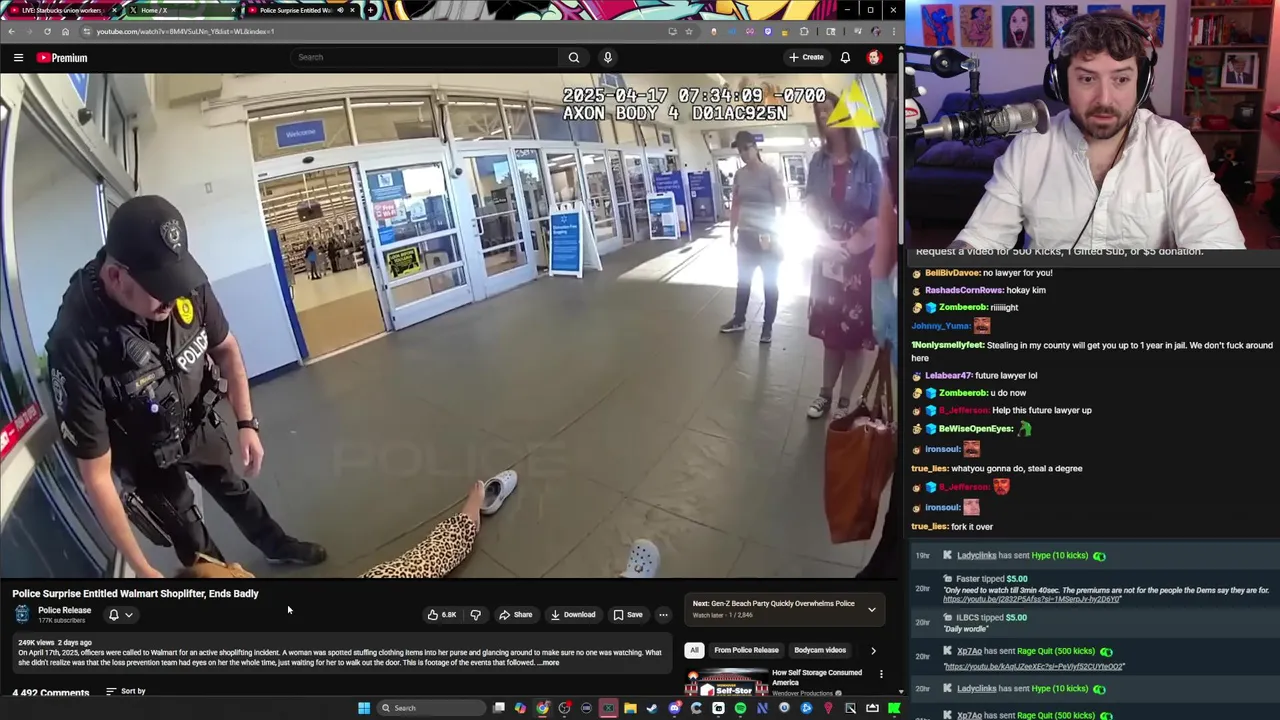Select the Police Surprise Entitled Walmart tab

(x=300, y=10)
